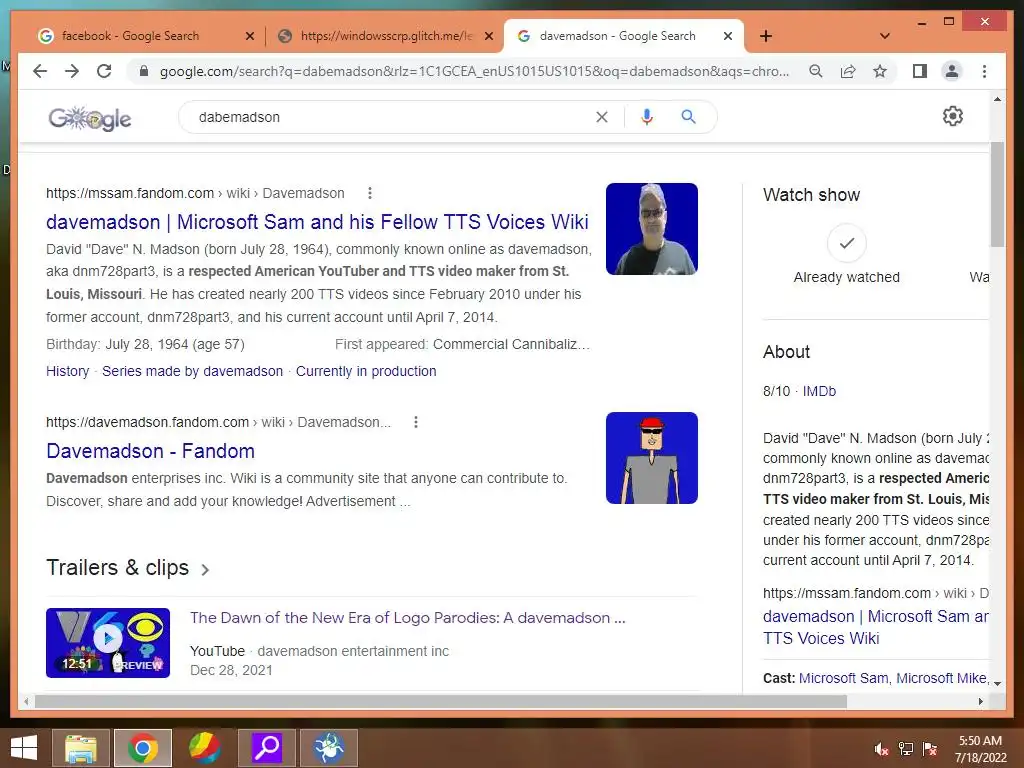
Task: Close the davemadson - Google Search tab
Action: pos(728,37)
